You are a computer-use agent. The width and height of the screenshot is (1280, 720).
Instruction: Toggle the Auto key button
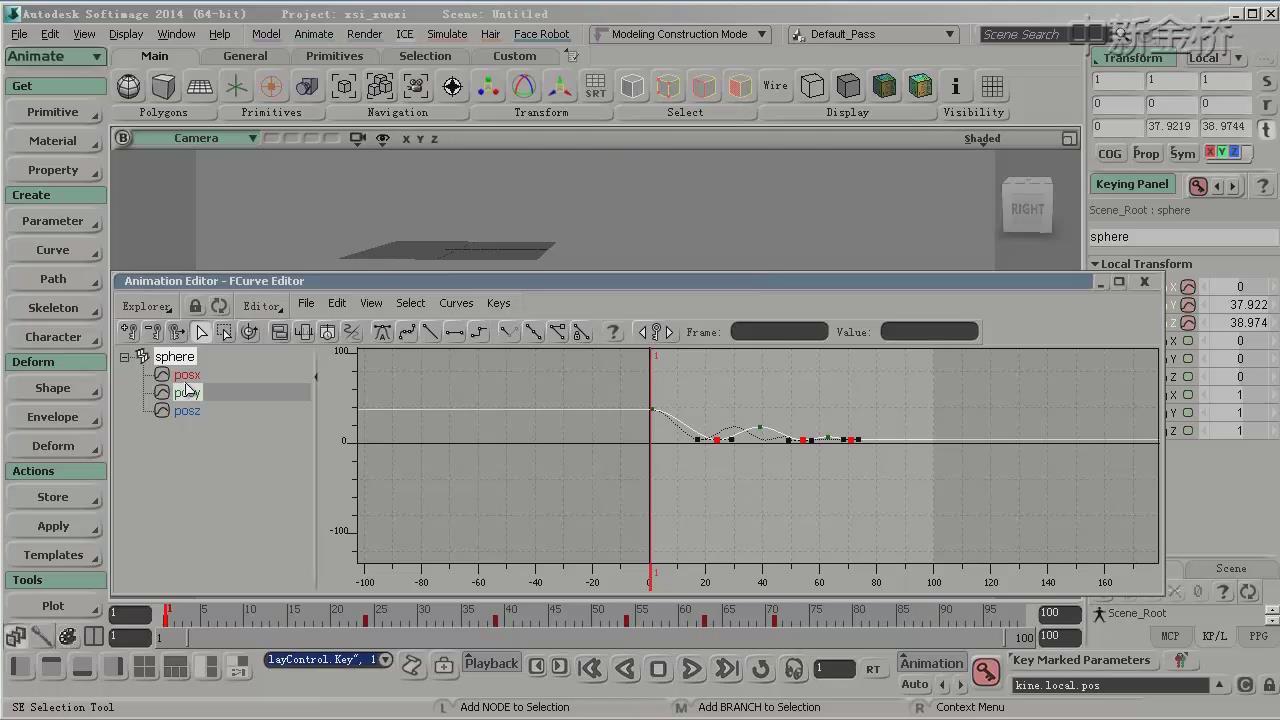click(915, 685)
